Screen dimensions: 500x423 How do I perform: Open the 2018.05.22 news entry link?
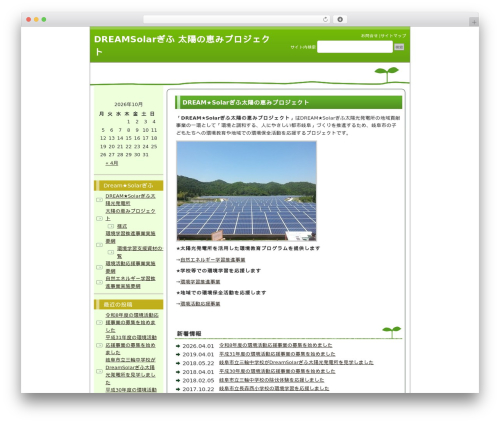[x=296, y=363]
